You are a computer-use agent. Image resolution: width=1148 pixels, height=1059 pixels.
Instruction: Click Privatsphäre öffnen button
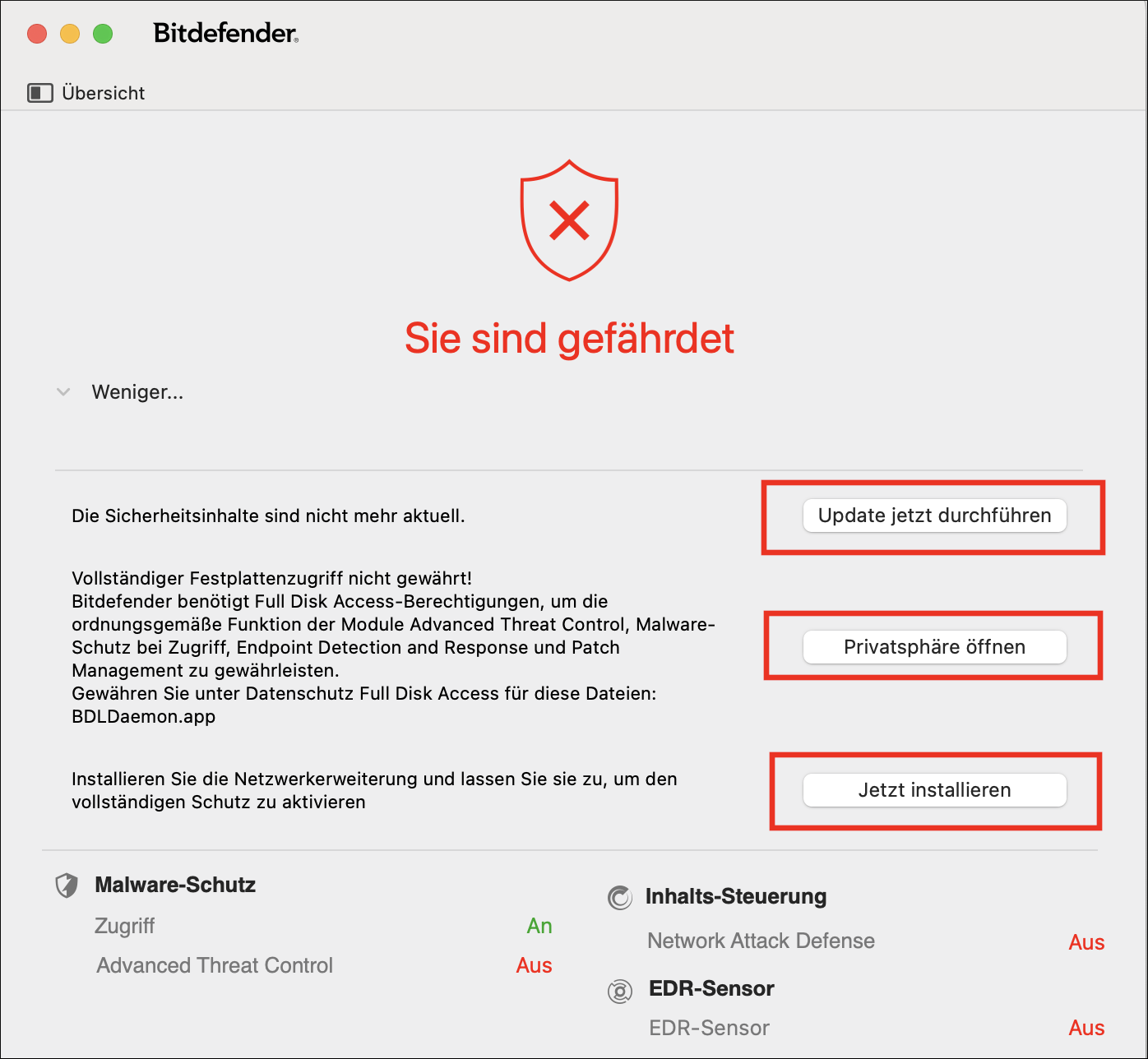(935, 647)
